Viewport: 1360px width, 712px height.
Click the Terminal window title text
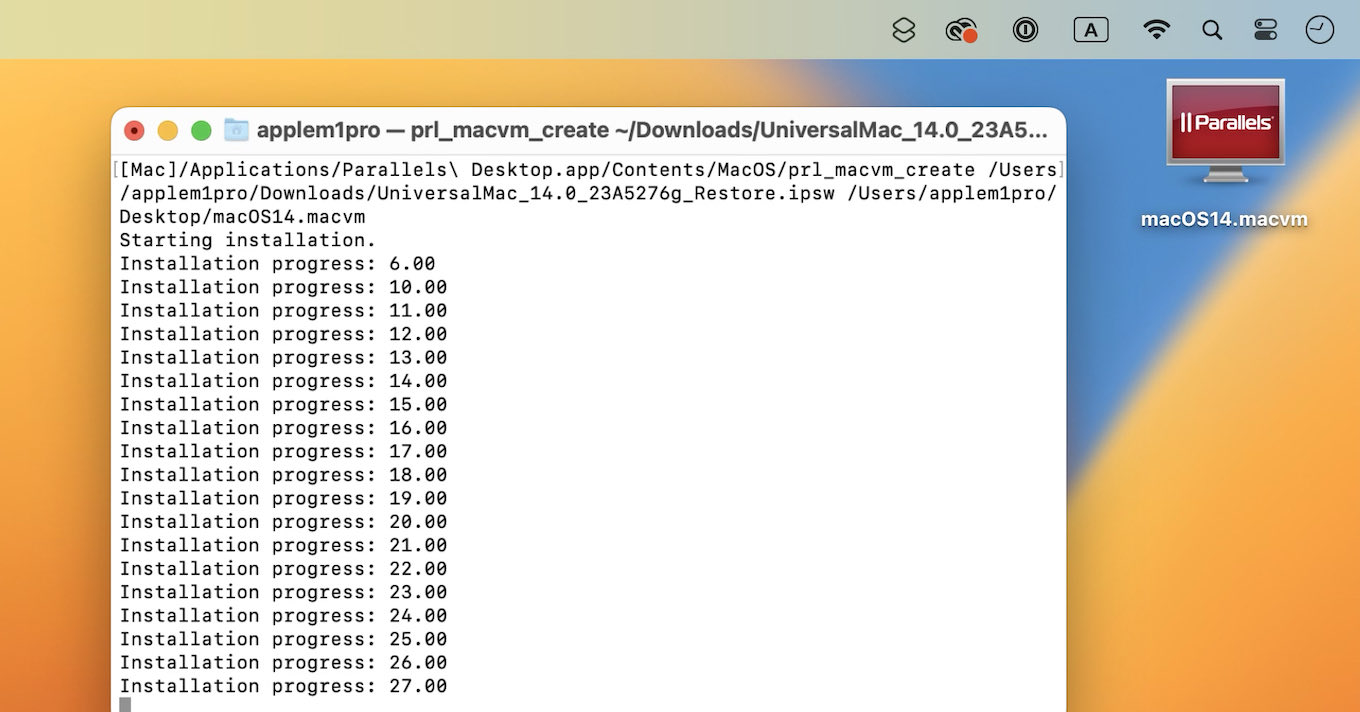[x=650, y=129]
